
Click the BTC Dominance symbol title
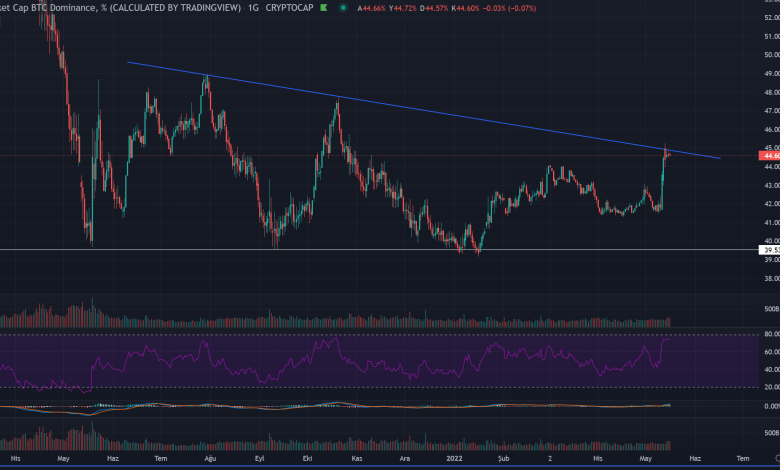coord(100,10)
